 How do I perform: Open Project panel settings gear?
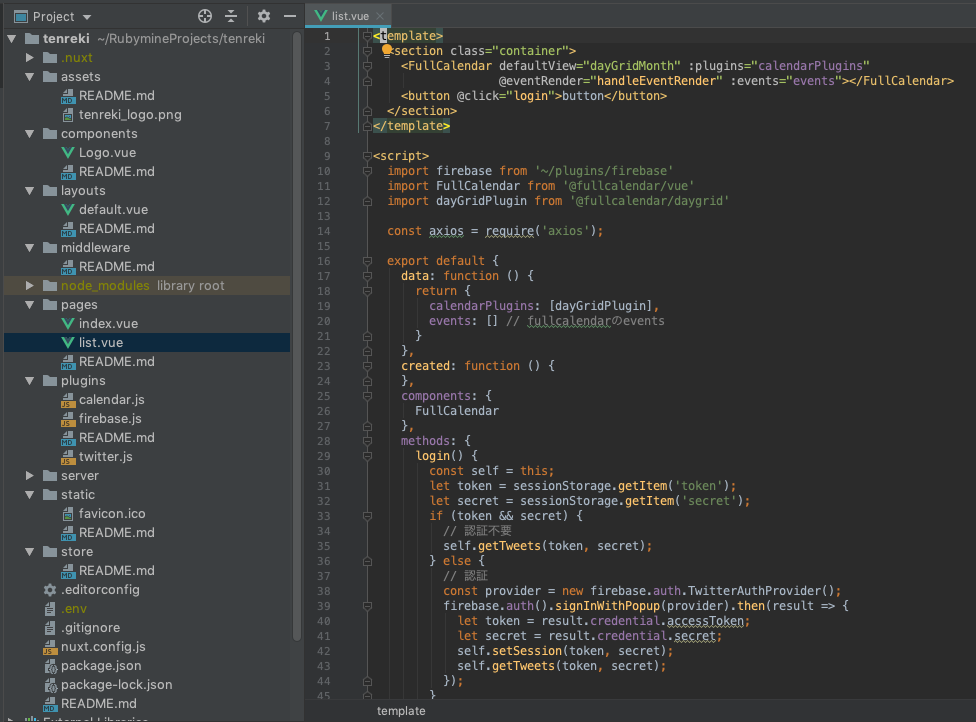264,16
